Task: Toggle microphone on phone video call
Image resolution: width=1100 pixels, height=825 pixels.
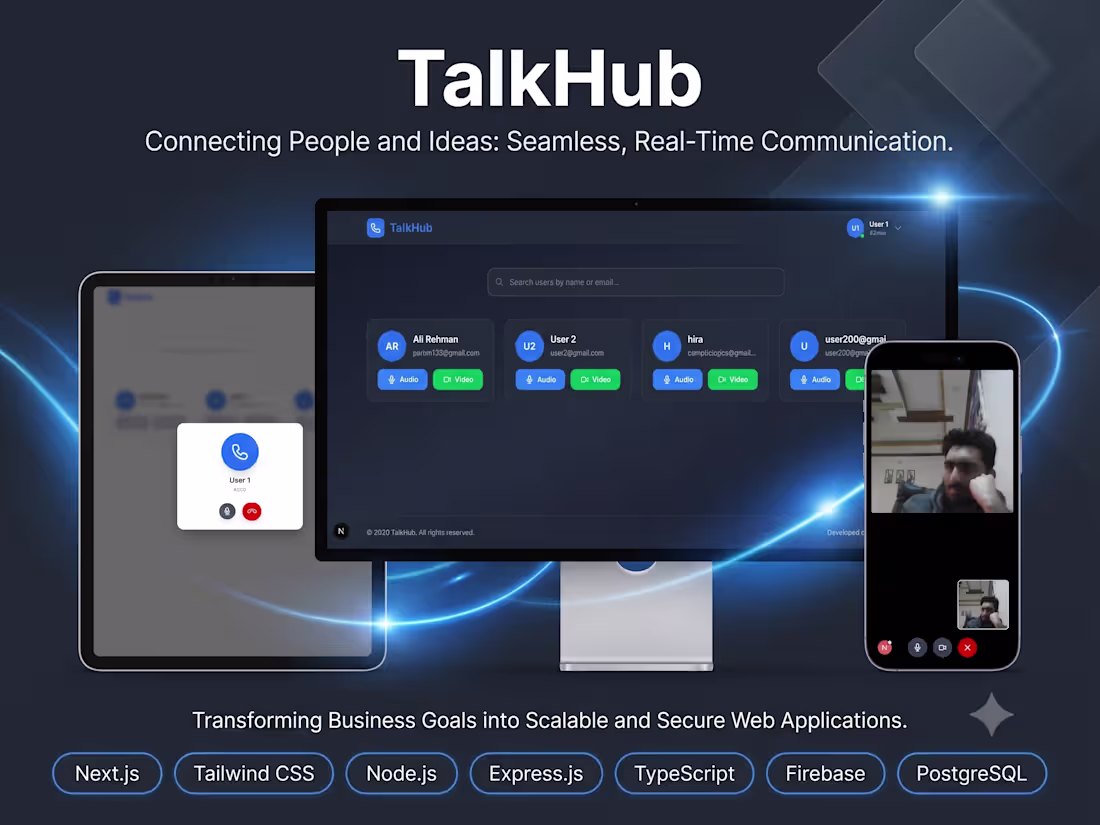Action: (917, 648)
